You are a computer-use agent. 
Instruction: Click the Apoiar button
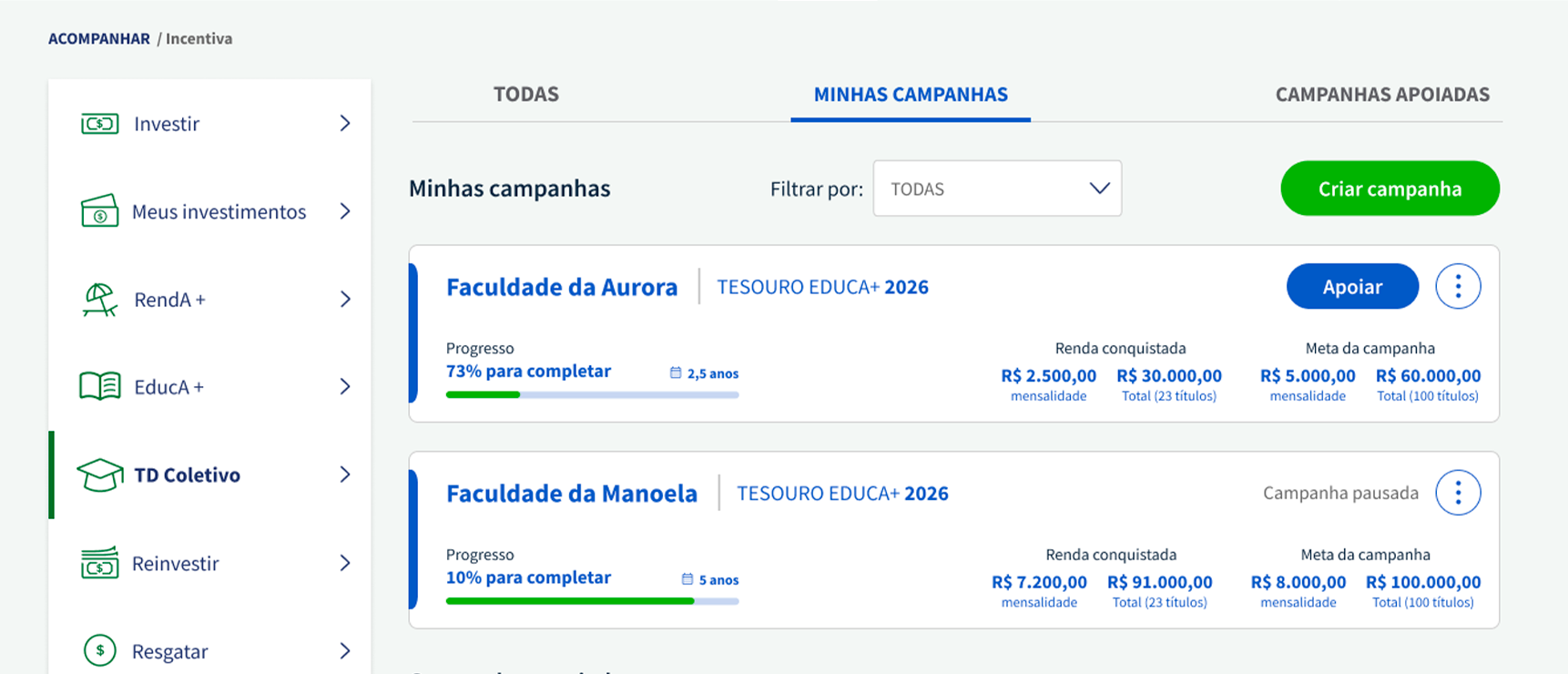[x=1352, y=287]
